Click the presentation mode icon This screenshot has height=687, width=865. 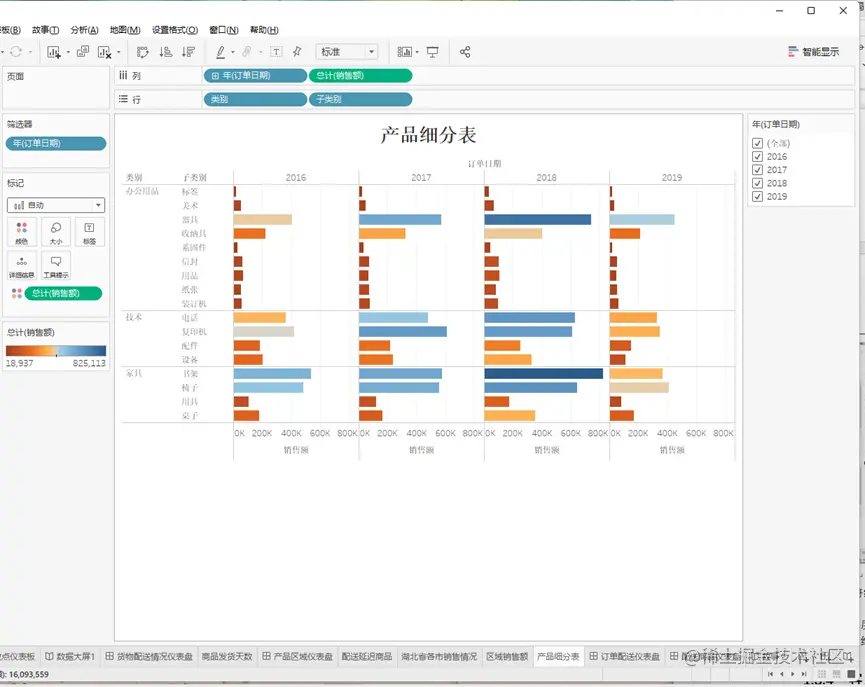(432, 52)
